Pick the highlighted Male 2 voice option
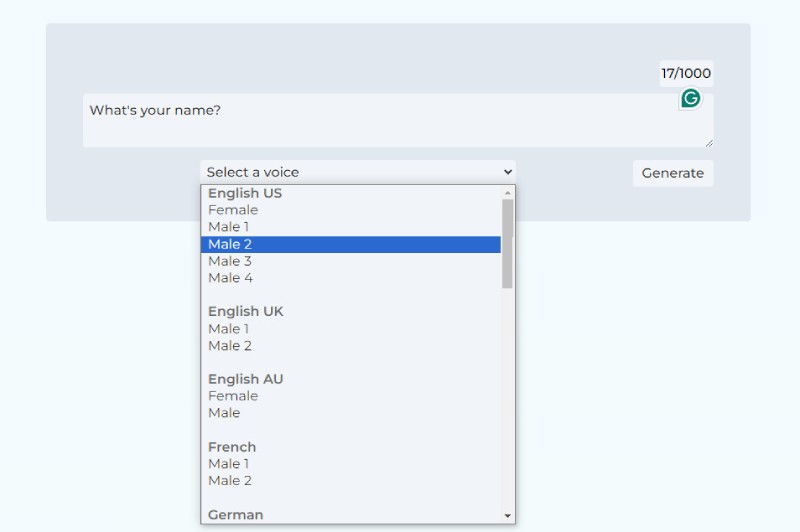The width and height of the screenshot is (800, 532). [x=230, y=244]
